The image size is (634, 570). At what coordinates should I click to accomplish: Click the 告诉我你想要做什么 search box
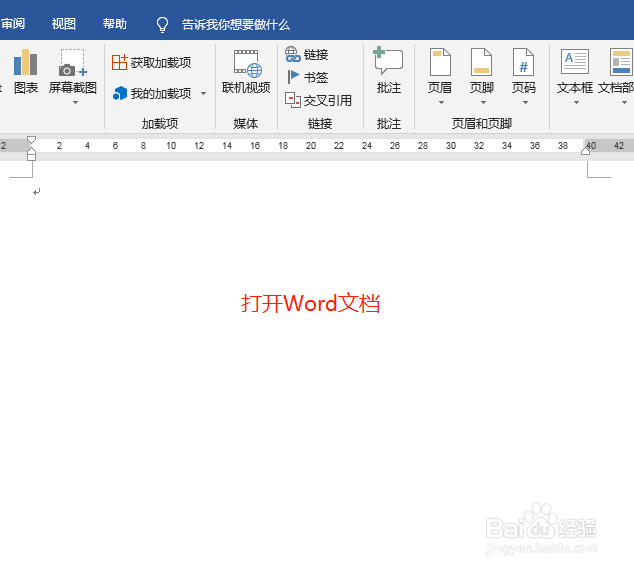pos(236,25)
